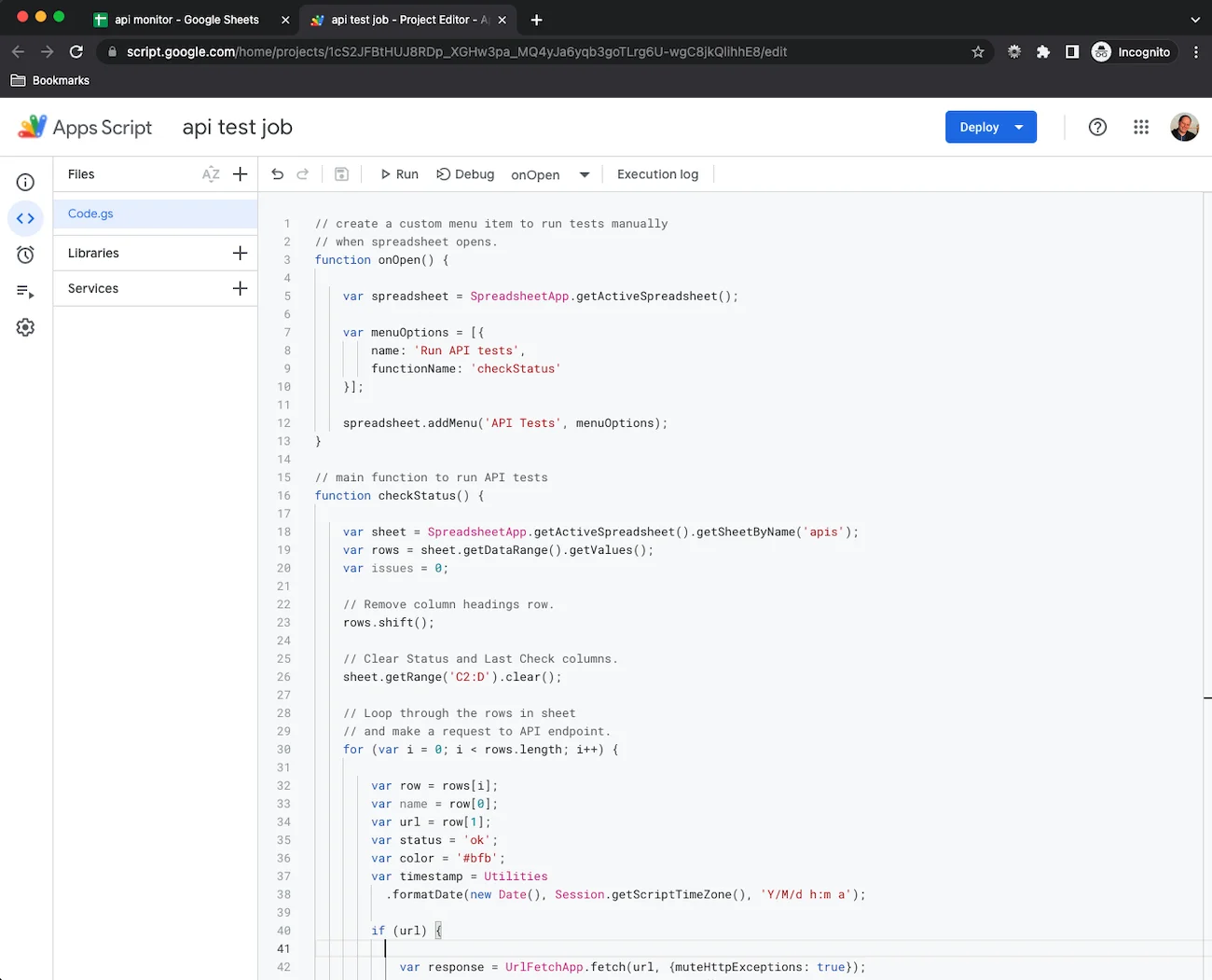Click the project title api test job
Image resolution: width=1212 pixels, height=980 pixels.
[x=237, y=127]
